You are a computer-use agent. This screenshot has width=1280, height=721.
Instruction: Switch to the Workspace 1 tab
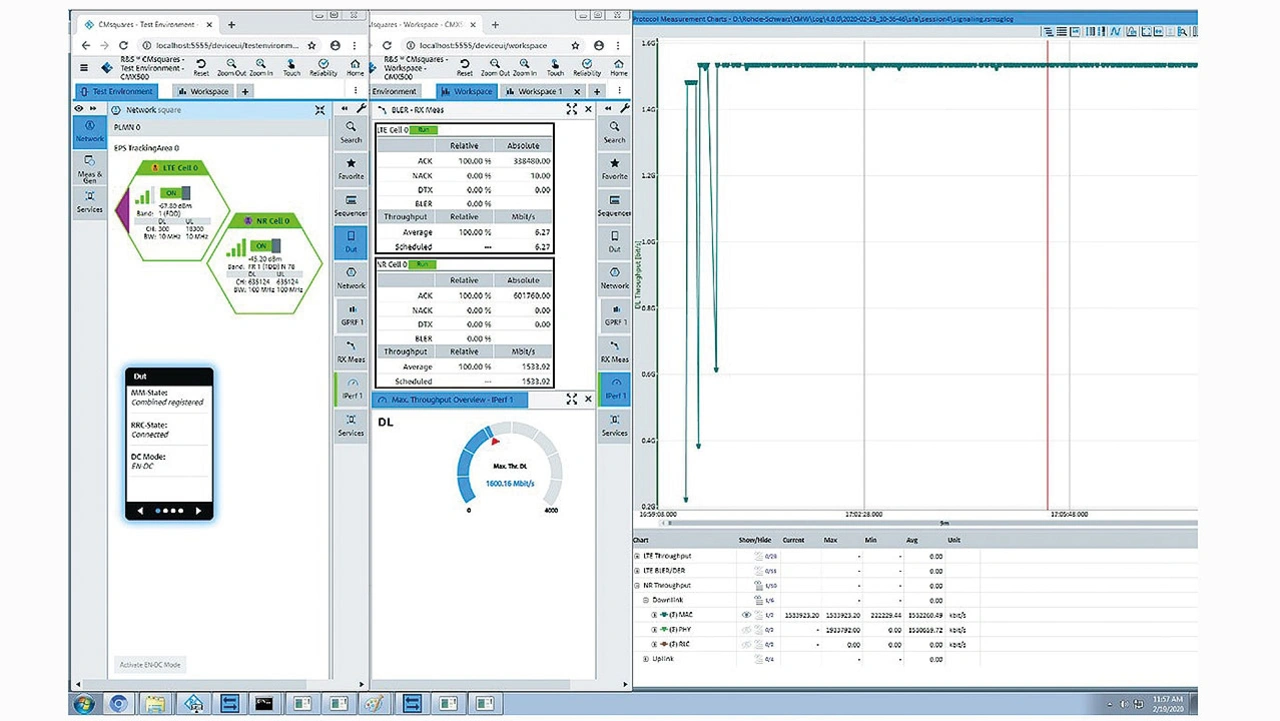537,92
